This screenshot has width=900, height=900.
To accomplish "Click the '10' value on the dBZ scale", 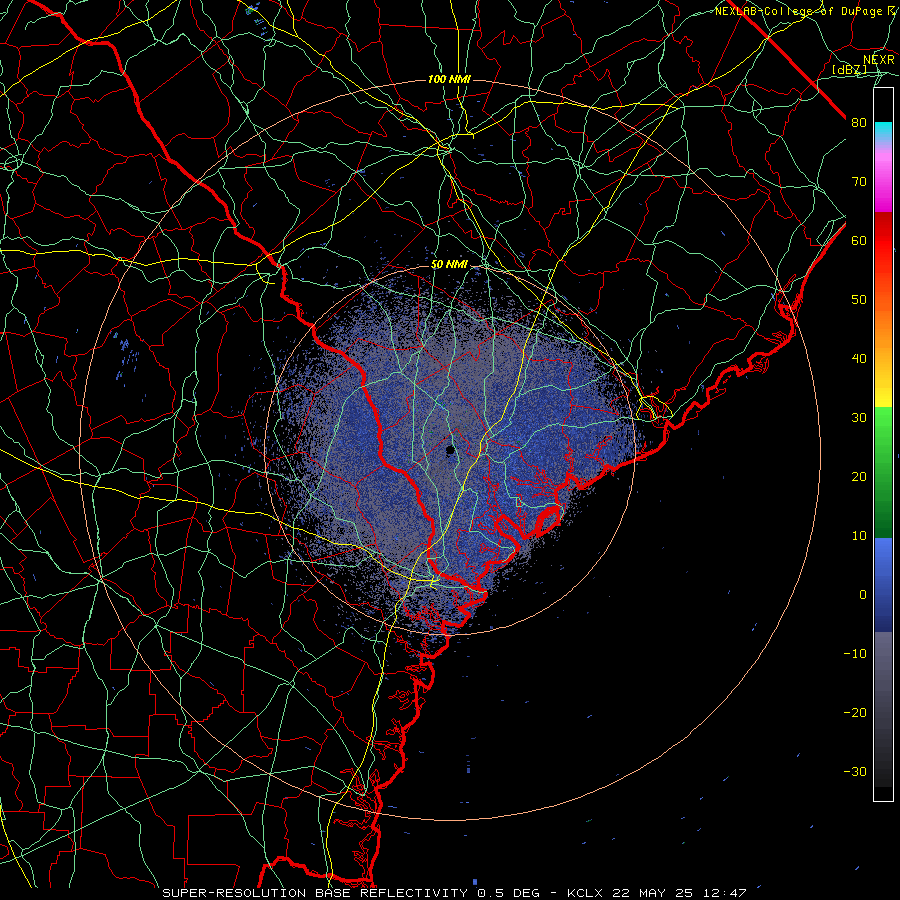I will [859, 536].
